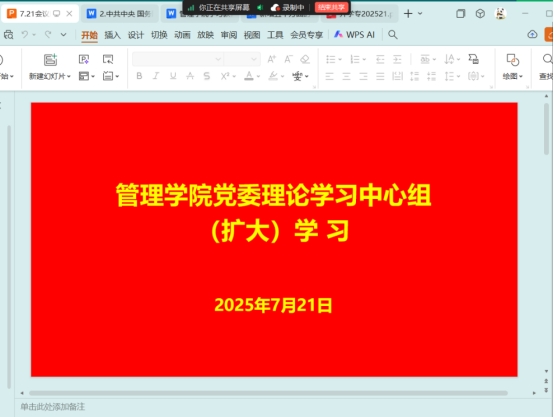The image size is (554, 417).
Task: Open the drawing shapes (绘图) icon
Action: pyautogui.click(x=512, y=60)
